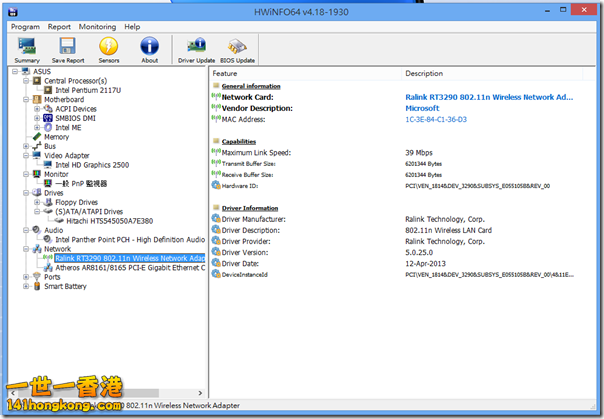604x419 pixels.
Task: Open the Monitoring menu
Action: [97, 27]
